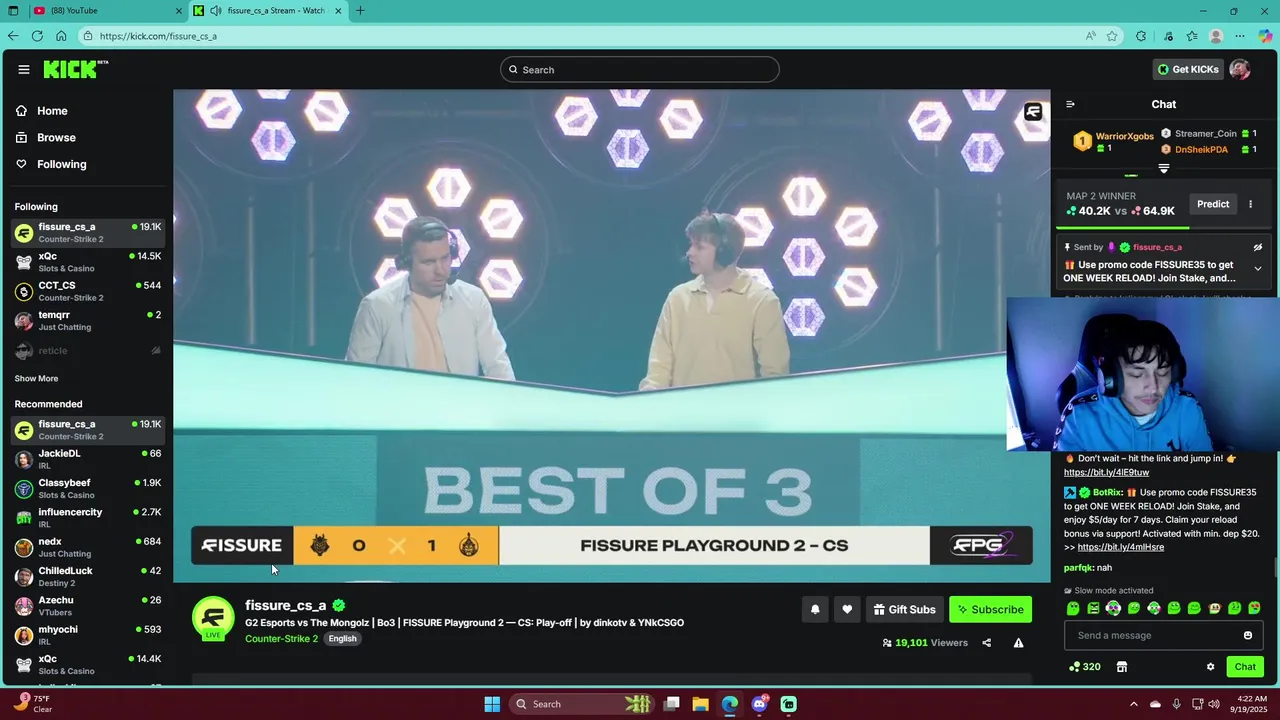Open Edge Settings and more menu
1280x720 pixels.
[x=1240, y=36]
